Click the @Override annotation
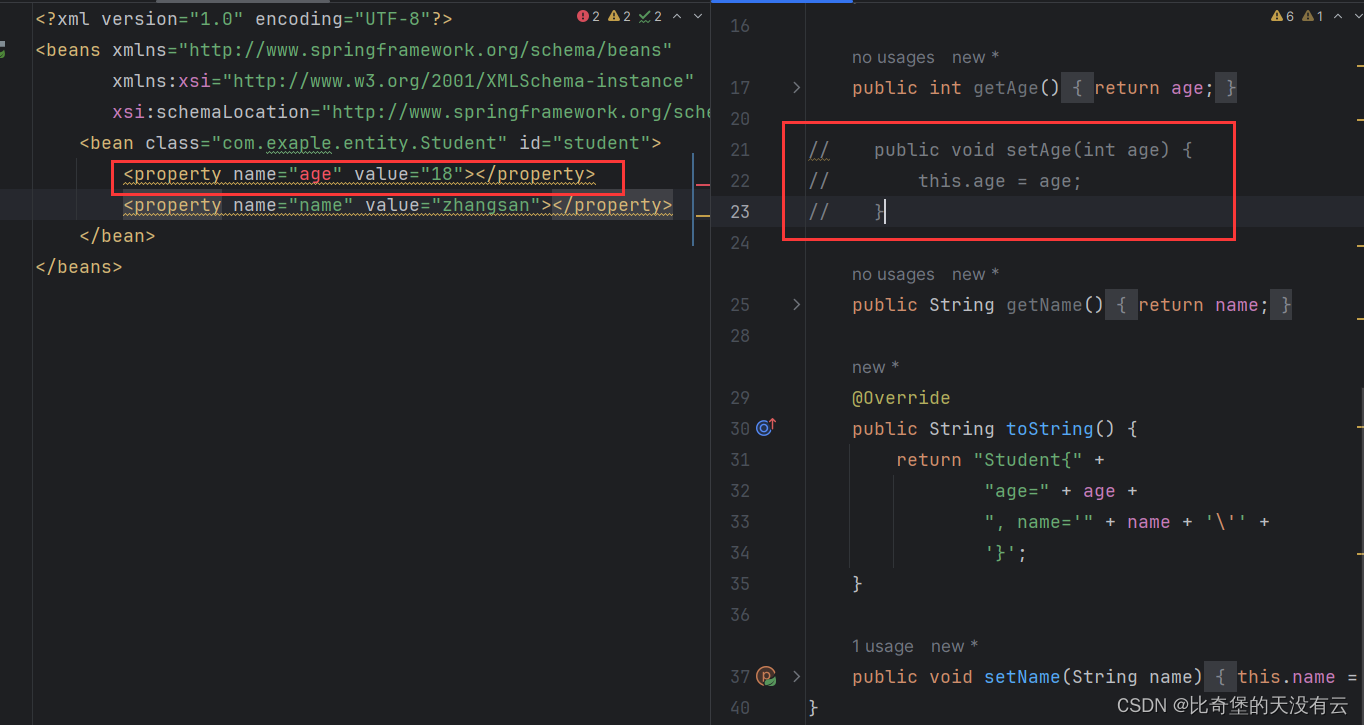This screenshot has width=1364, height=725. [x=901, y=398]
